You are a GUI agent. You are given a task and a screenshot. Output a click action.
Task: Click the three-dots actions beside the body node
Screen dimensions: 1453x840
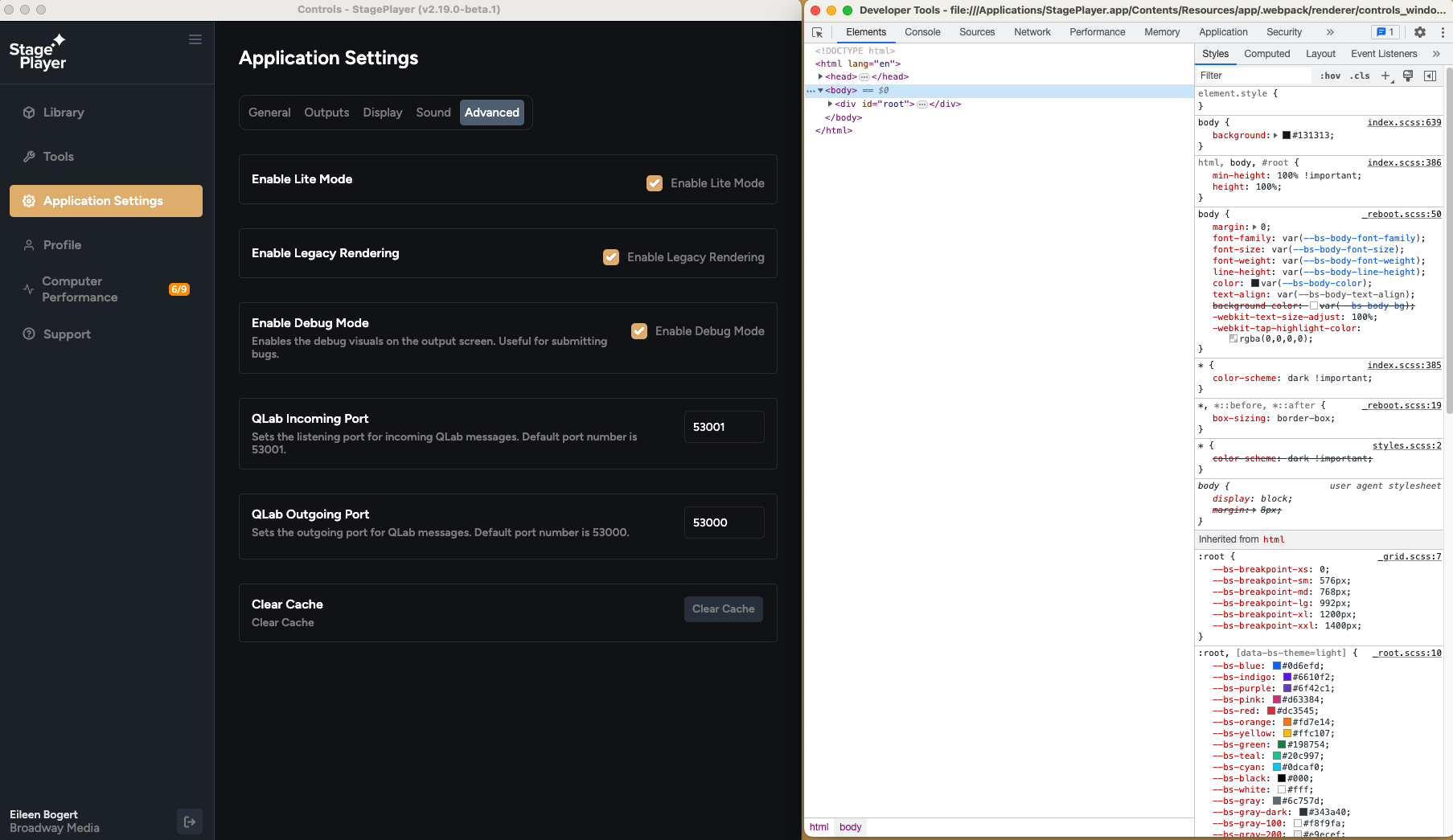pos(811,91)
